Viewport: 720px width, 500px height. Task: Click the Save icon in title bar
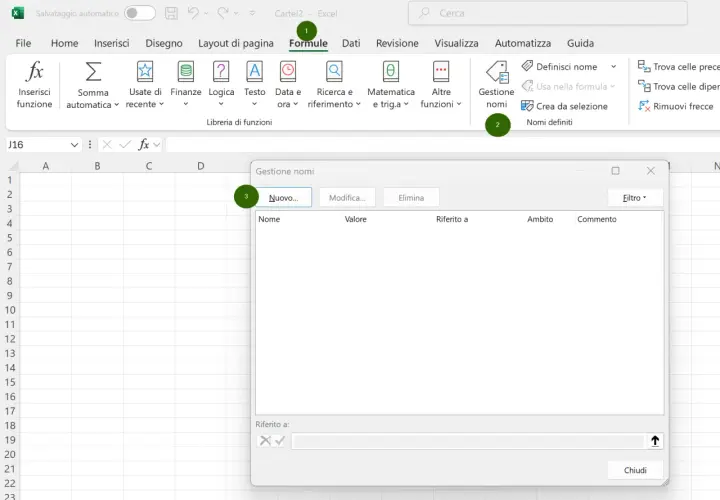point(171,13)
